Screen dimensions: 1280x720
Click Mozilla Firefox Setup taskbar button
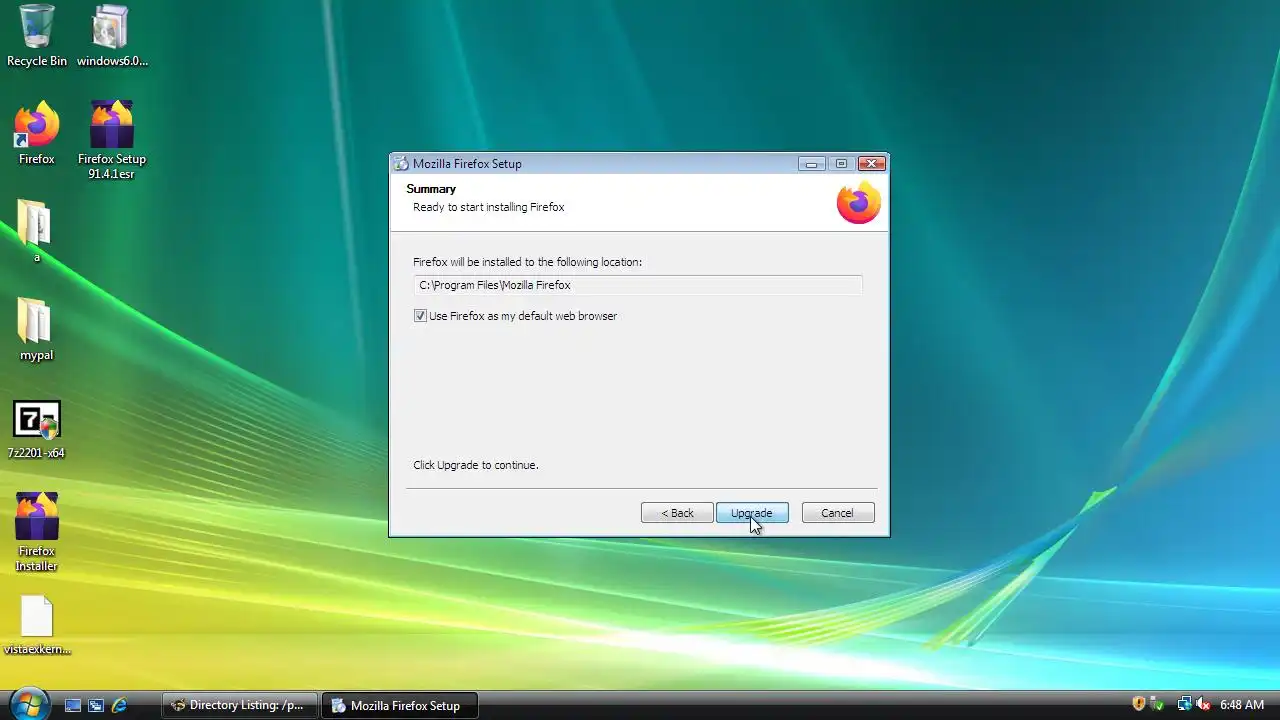(x=400, y=705)
